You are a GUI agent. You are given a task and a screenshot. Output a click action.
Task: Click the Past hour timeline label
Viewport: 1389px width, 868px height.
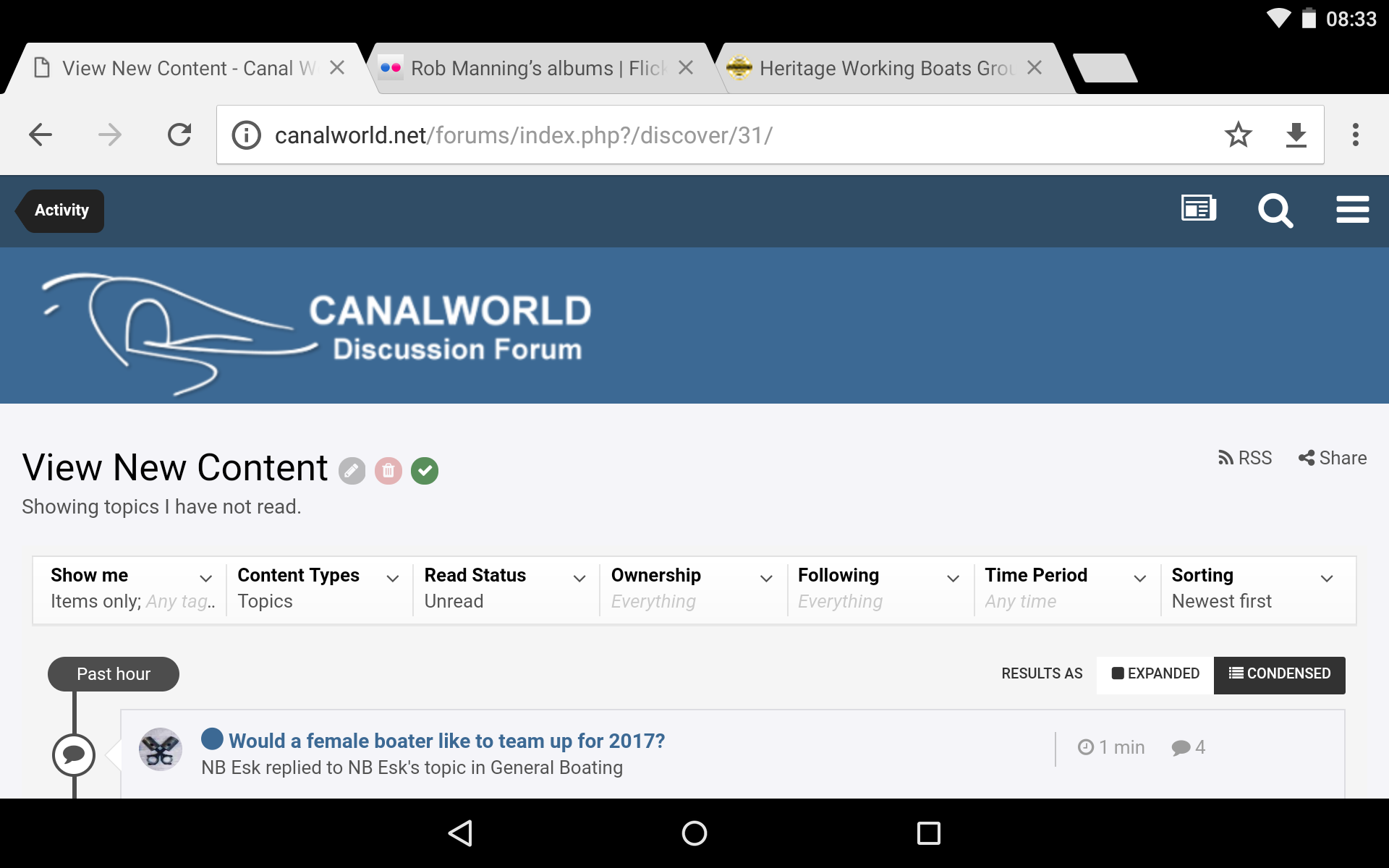[x=114, y=674]
